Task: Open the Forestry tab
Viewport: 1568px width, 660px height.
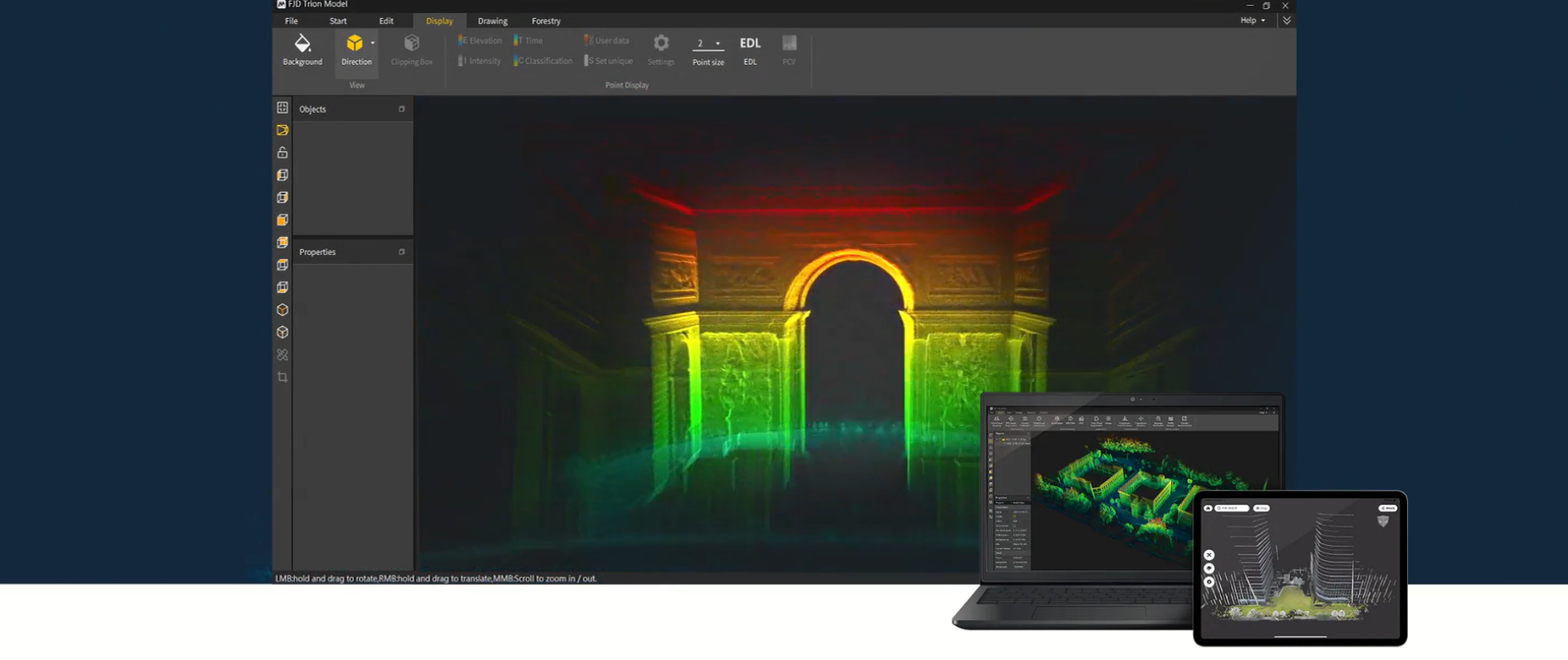Action: tap(546, 21)
